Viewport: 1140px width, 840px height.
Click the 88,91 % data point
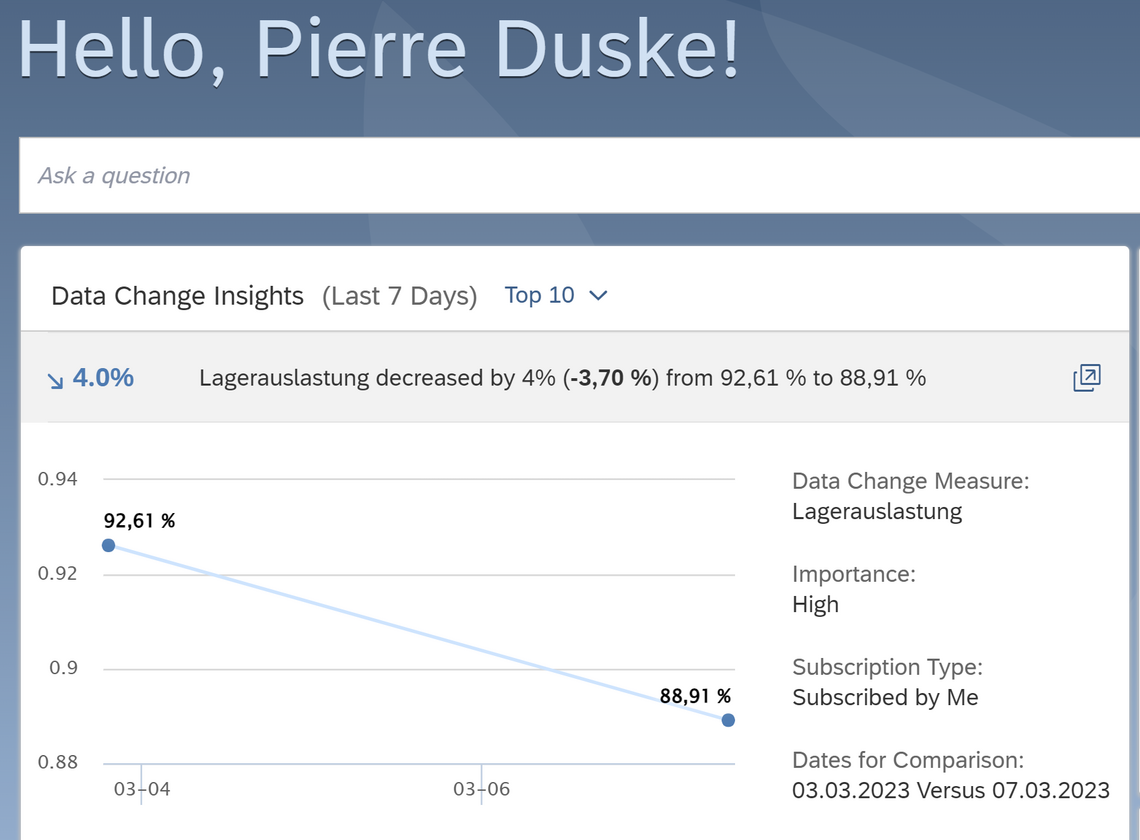[728, 720]
